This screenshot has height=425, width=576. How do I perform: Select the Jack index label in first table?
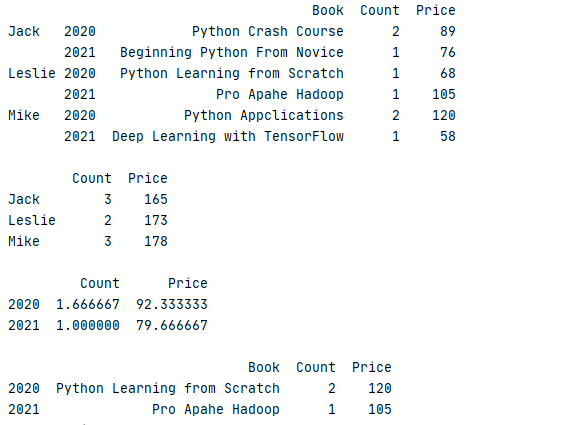pos(24,31)
